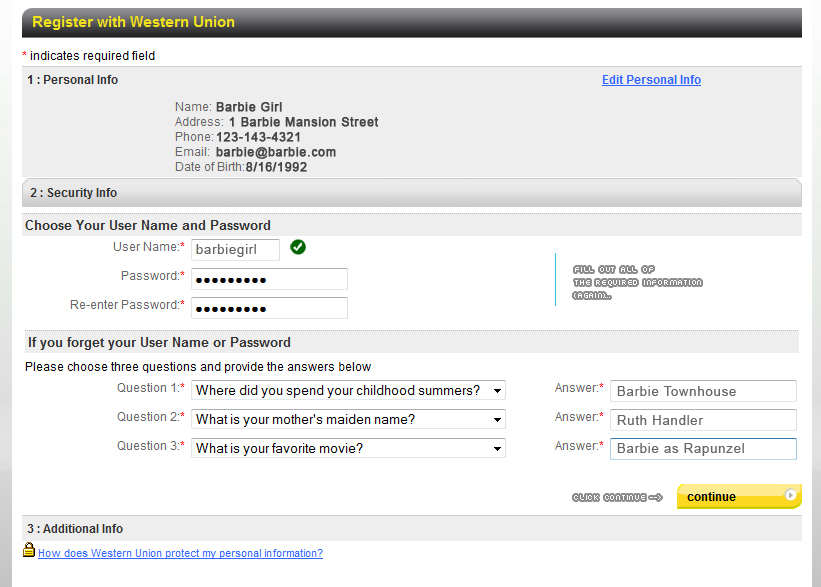Select the phone number 123-143-4321
Screen dimensions: 821x587
coord(258,137)
